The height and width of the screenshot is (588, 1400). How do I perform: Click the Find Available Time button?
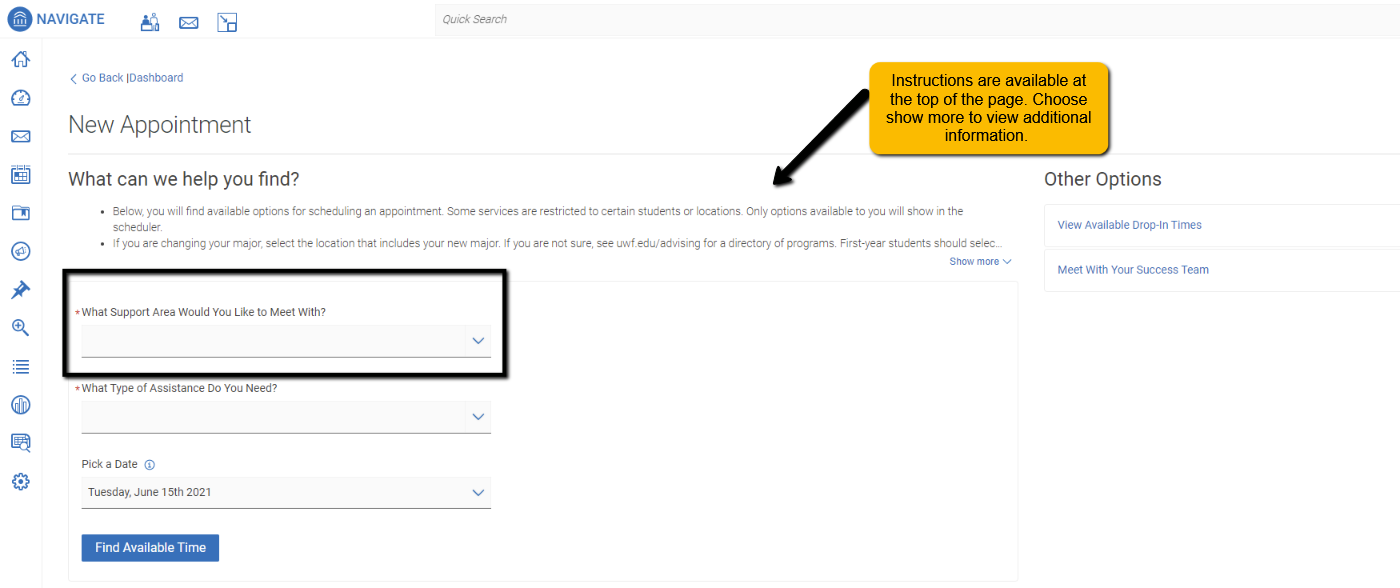pos(150,548)
